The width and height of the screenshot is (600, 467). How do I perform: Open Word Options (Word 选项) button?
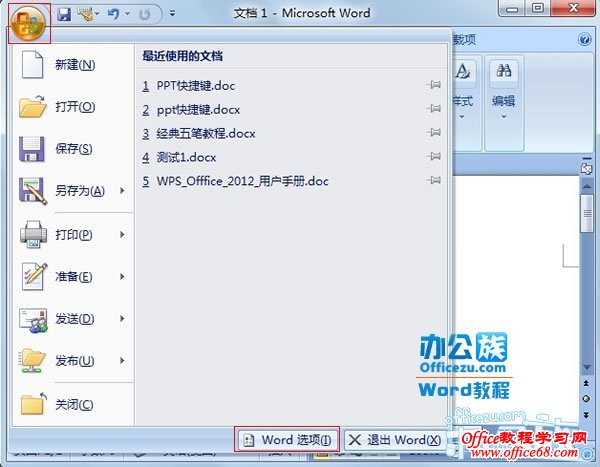point(287,440)
